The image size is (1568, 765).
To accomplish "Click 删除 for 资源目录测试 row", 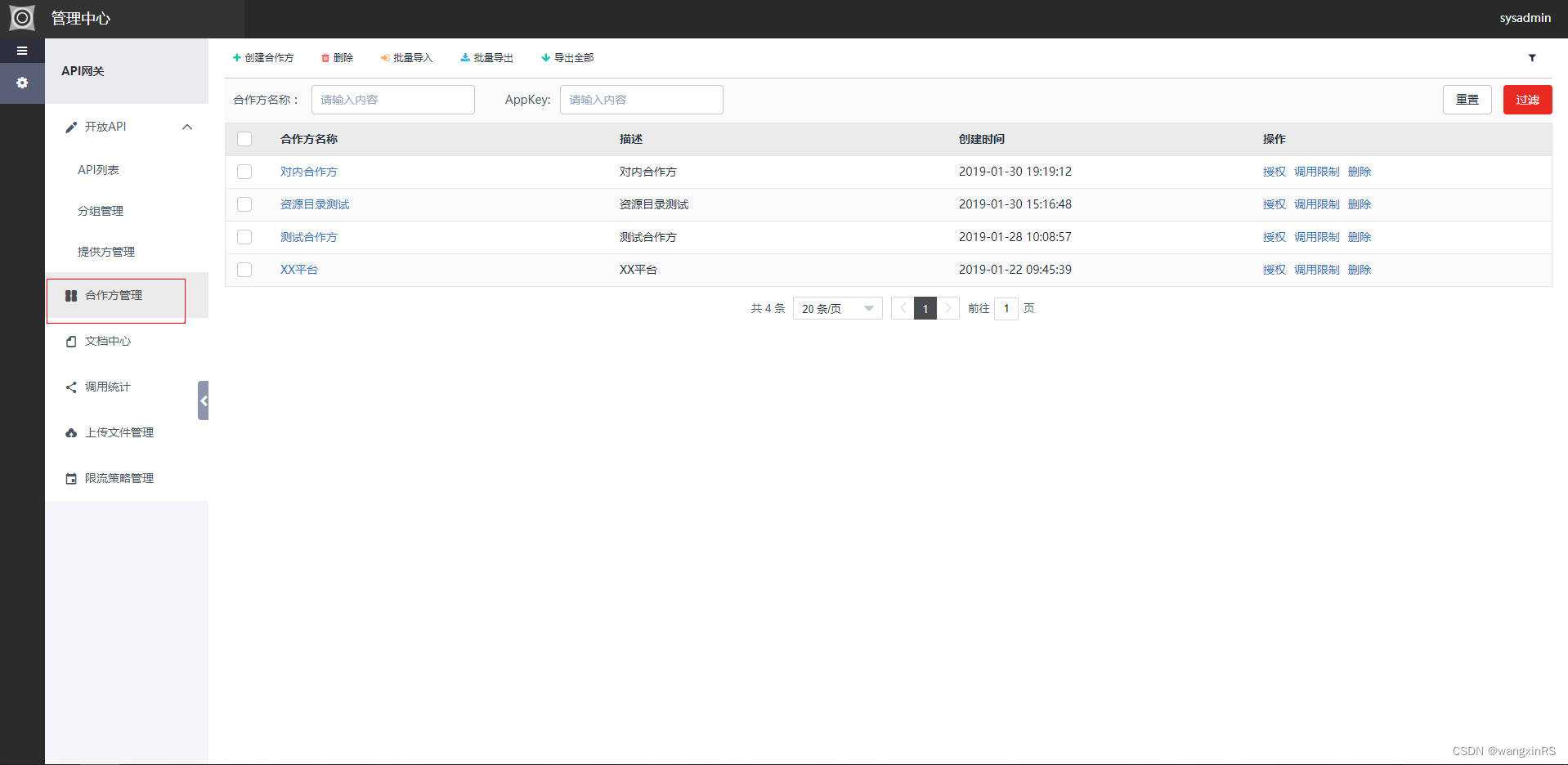I will [x=1360, y=204].
